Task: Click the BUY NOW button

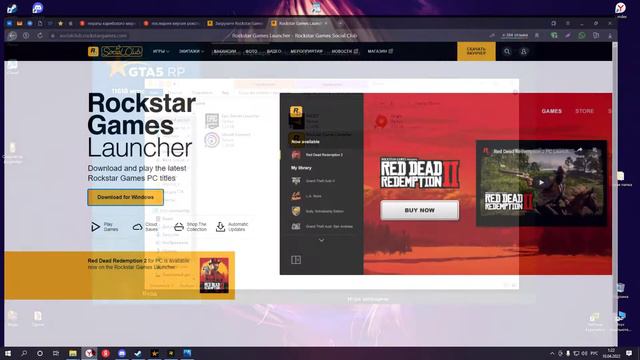Action: [x=420, y=210]
